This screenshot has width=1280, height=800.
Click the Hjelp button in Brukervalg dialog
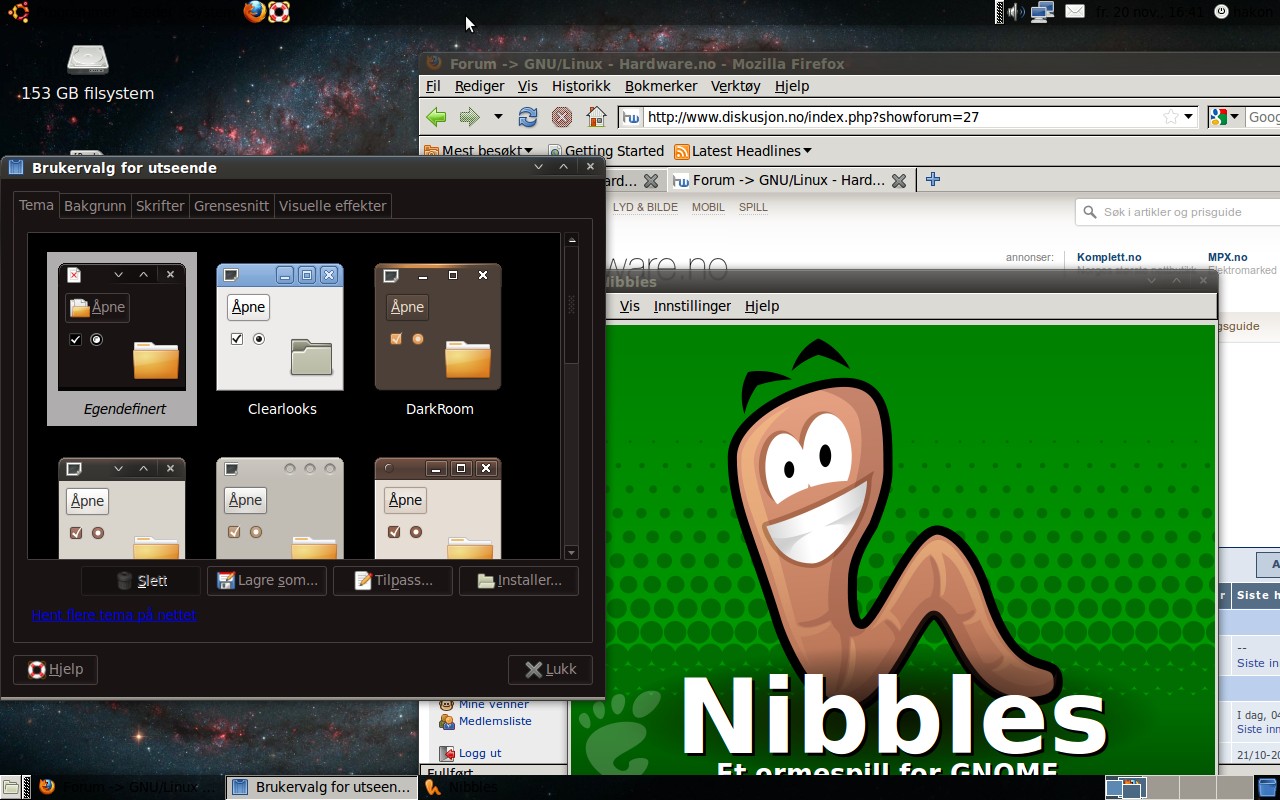tap(55, 670)
